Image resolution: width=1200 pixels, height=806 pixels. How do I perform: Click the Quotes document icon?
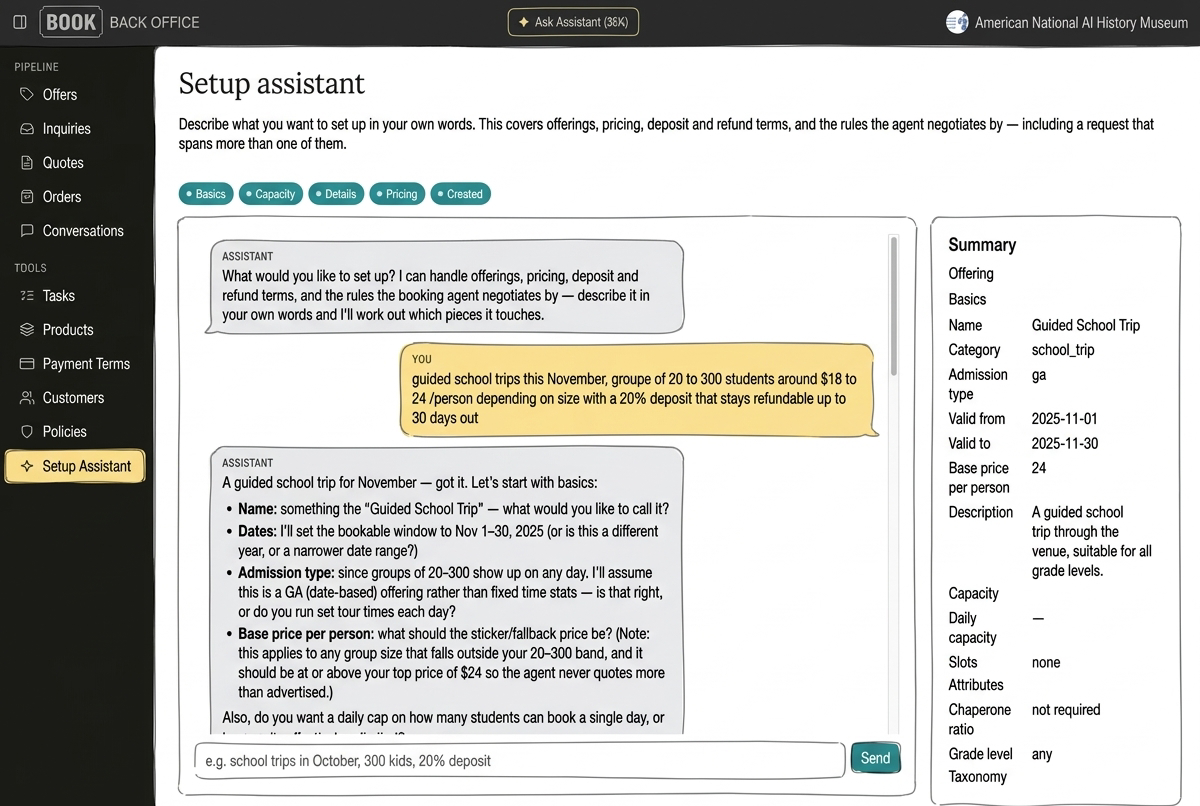coord(27,163)
